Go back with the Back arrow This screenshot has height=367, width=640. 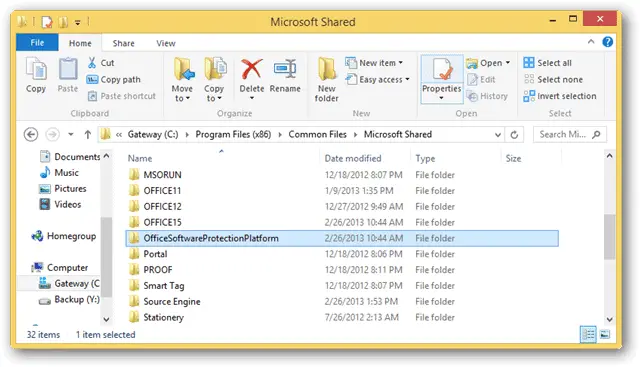point(31,134)
